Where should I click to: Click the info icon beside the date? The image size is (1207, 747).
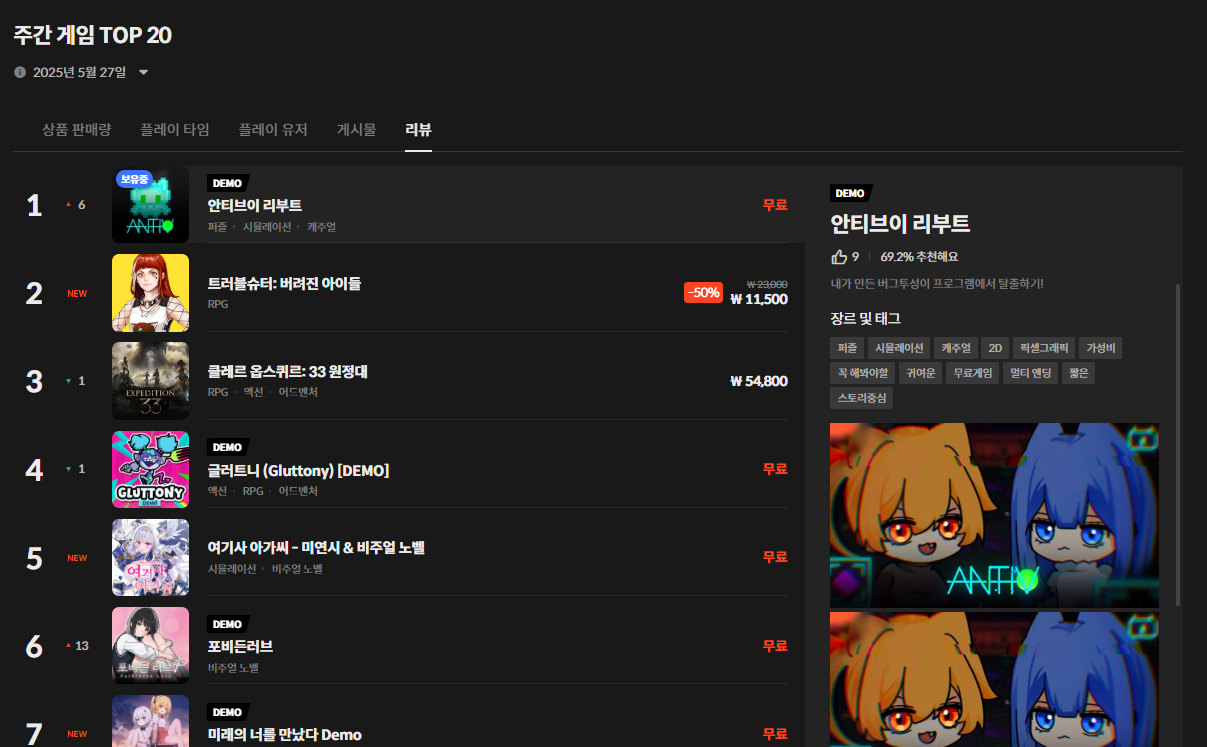[x=20, y=72]
